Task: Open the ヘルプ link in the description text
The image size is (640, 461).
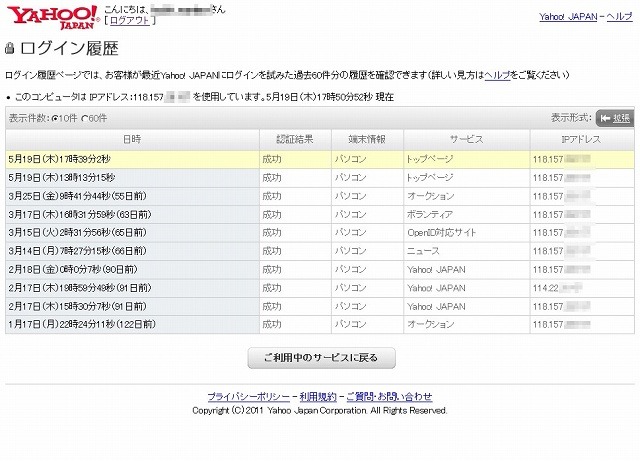Action: [x=498, y=75]
